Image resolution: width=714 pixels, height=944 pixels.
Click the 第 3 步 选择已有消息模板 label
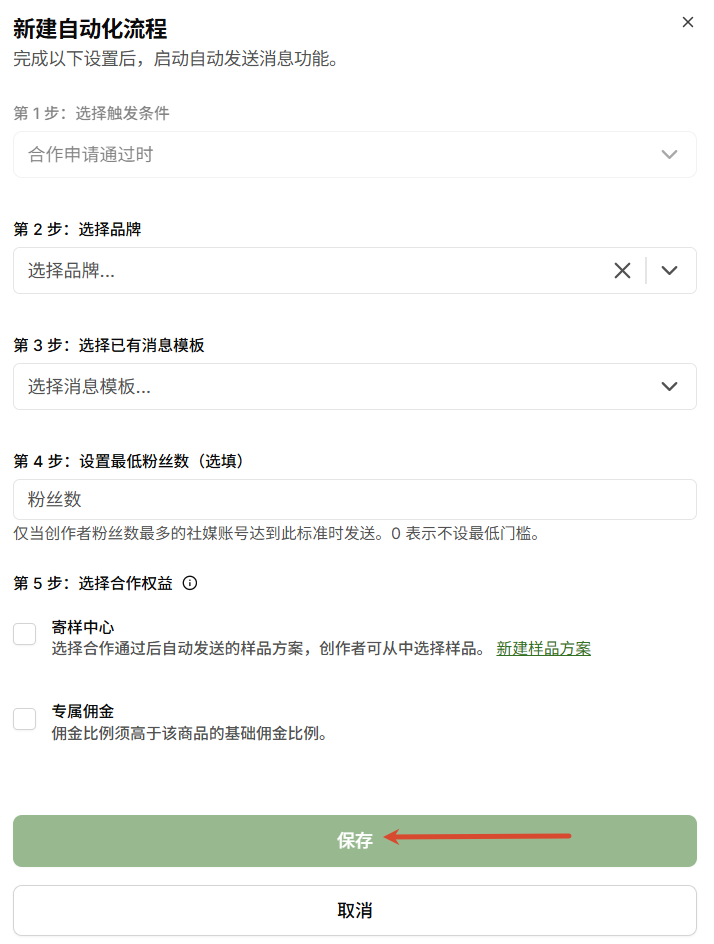point(109,345)
